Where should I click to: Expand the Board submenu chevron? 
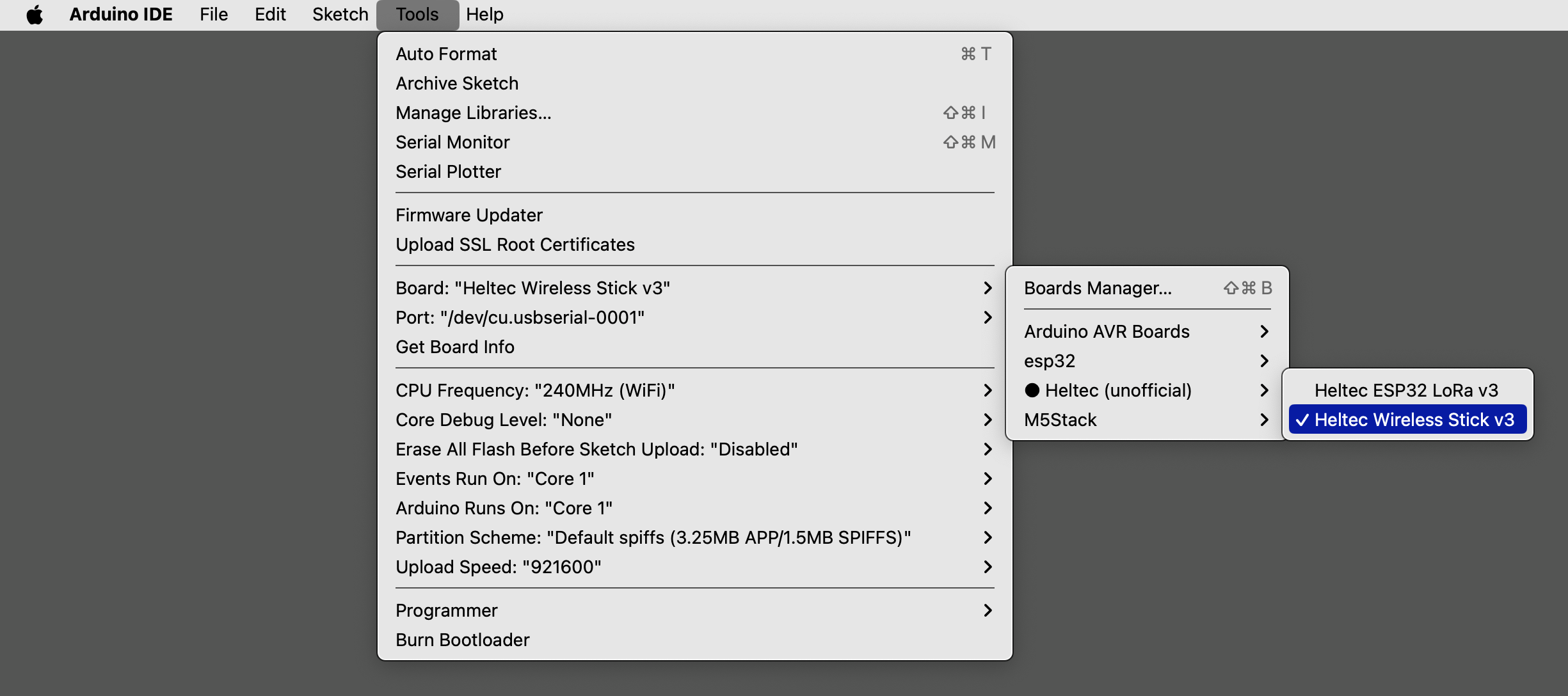[987, 288]
